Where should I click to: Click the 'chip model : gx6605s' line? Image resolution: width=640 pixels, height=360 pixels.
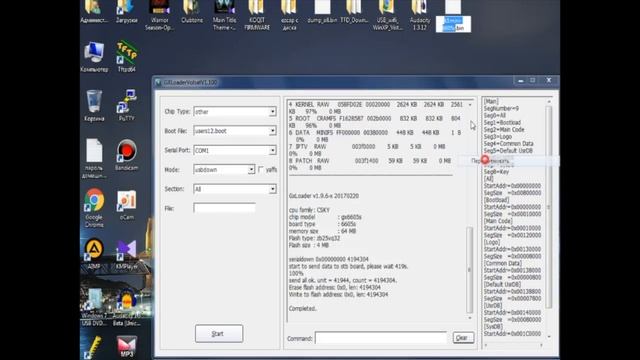click(325, 217)
